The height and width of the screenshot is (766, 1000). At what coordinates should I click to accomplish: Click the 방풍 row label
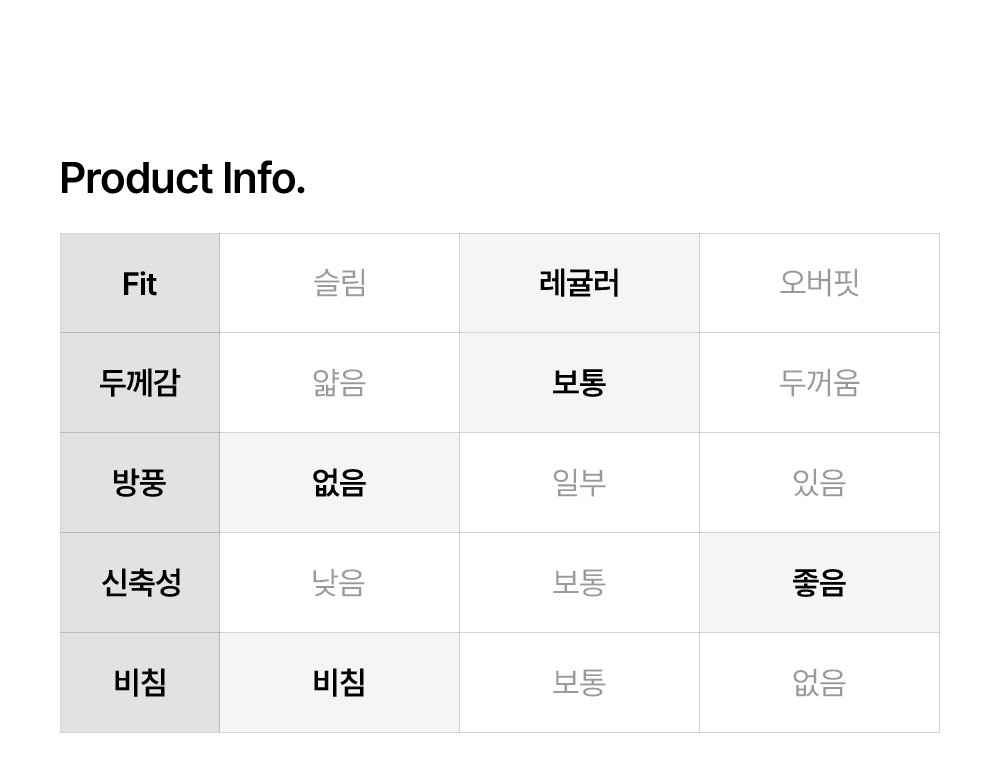pyautogui.click(x=140, y=483)
